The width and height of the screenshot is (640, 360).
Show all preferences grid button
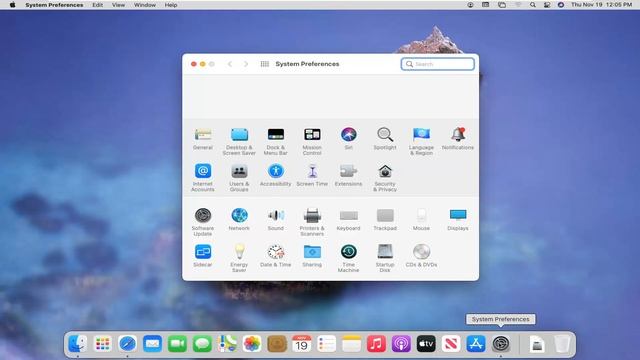[264, 64]
